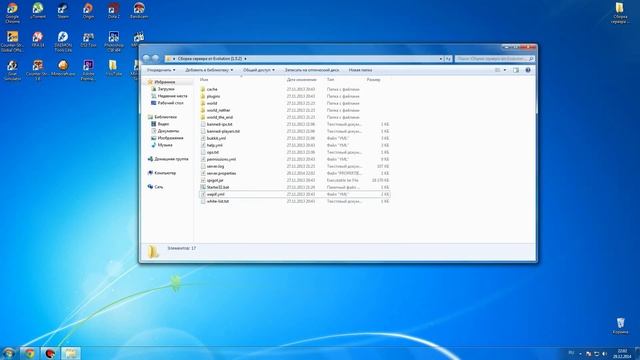The height and width of the screenshot is (360, 640).
Task: Select the YouTube folder on the desktop
Action: coord(113,68)
